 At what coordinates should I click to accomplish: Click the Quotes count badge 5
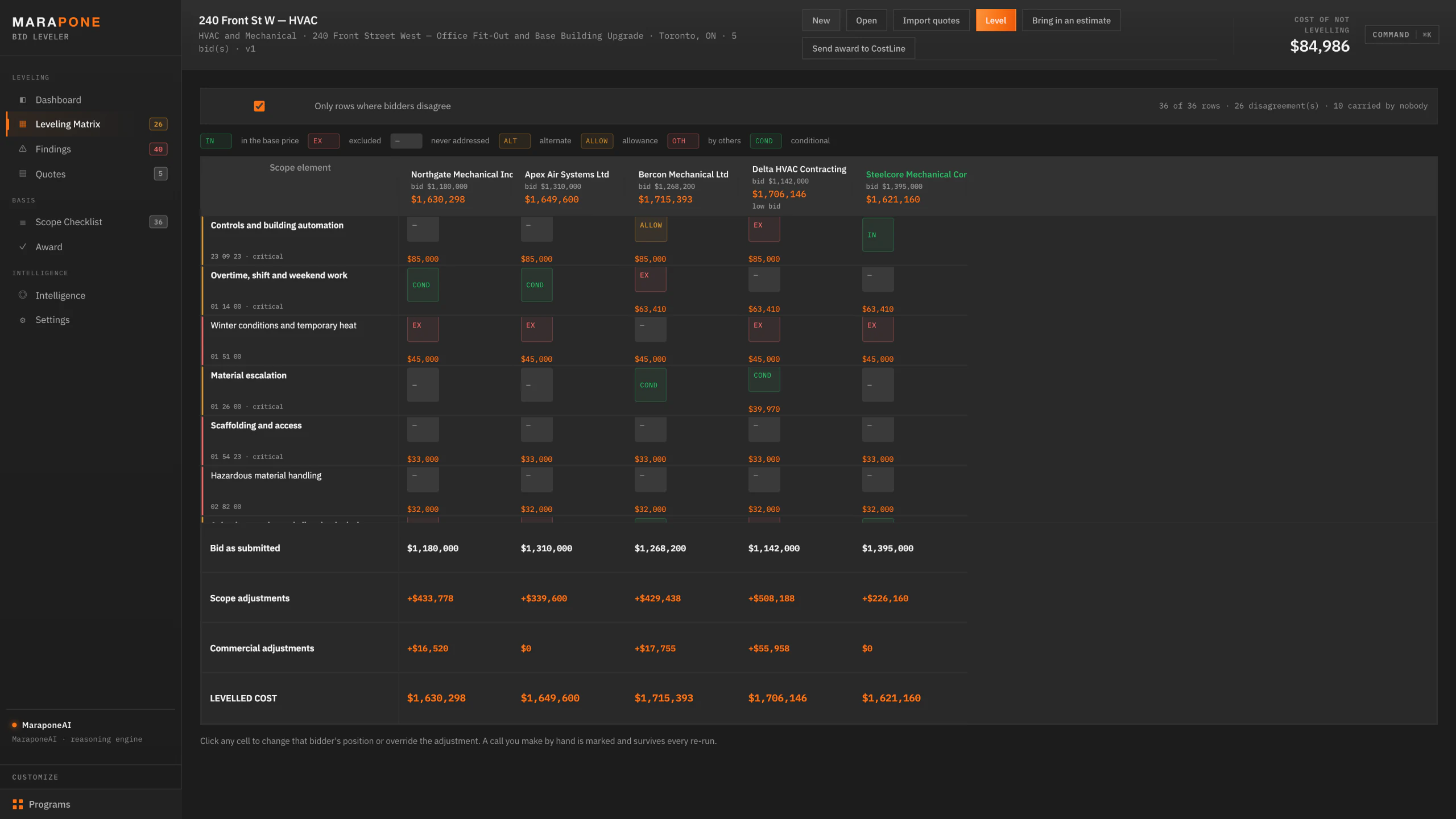[160, 173]
